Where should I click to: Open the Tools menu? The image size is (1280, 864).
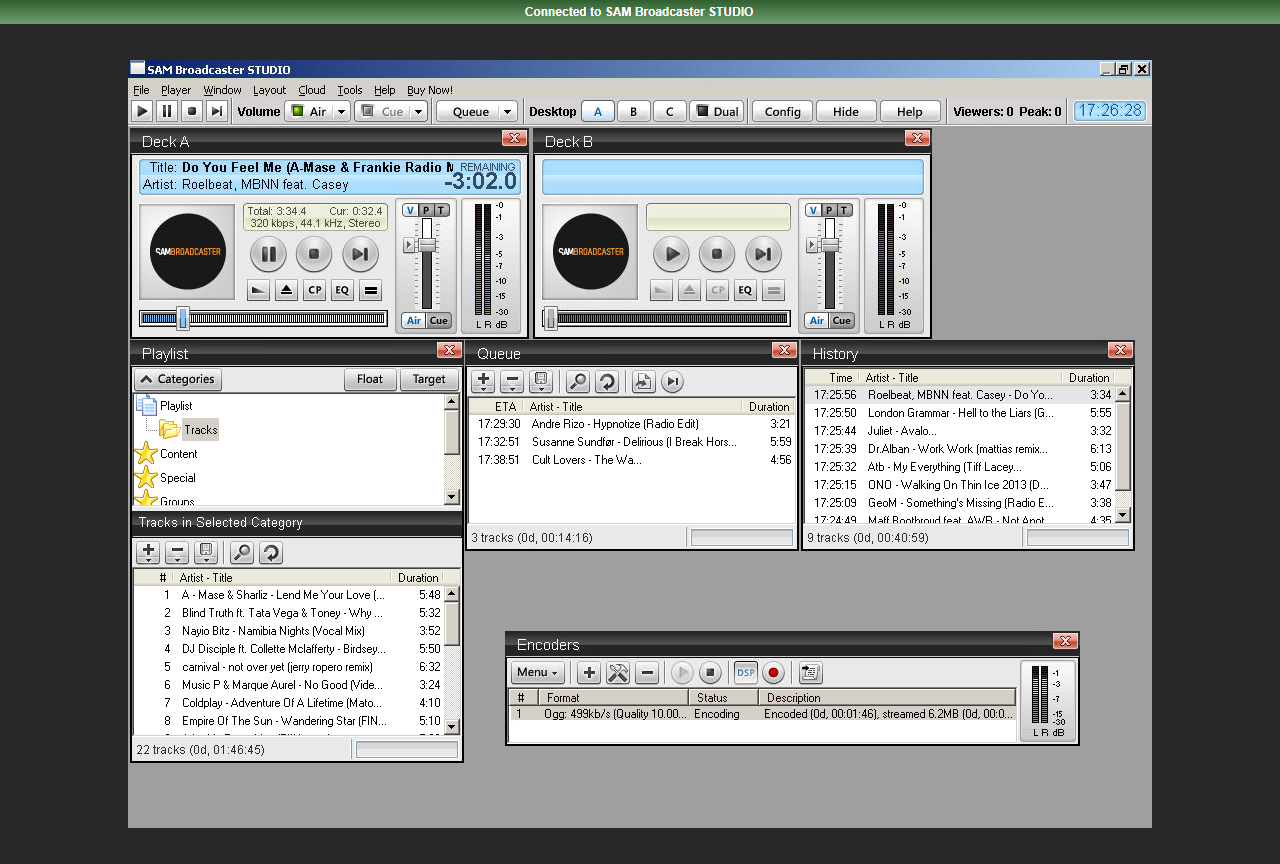(x=349, y=89)
